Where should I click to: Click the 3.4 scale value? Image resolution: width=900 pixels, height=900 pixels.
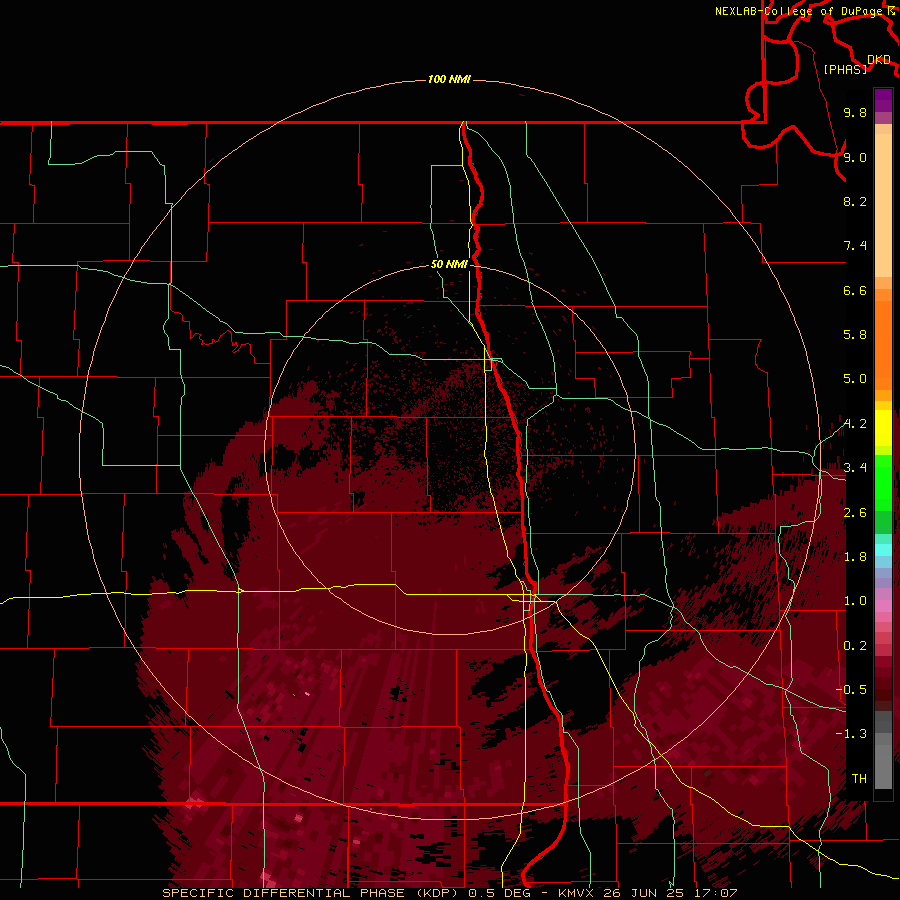(x=855, y=468)
